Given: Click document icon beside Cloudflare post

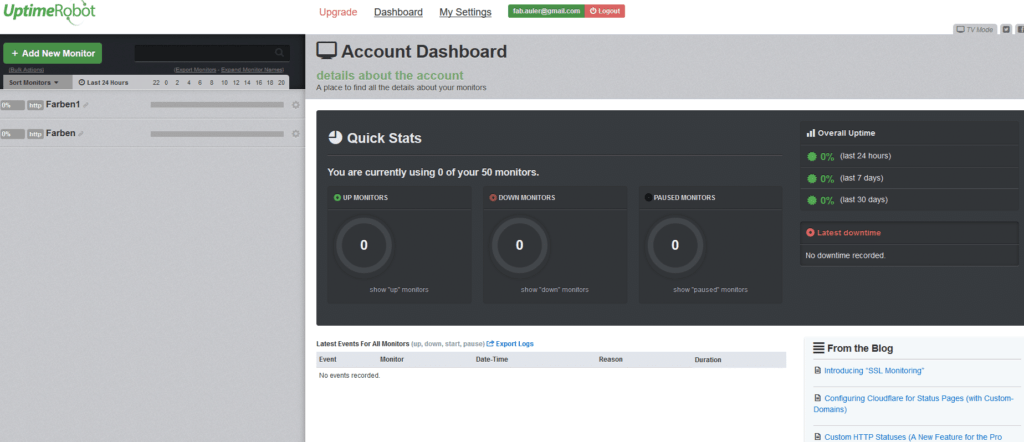Looking at the screenshot, I should click(x=818, y=398).
